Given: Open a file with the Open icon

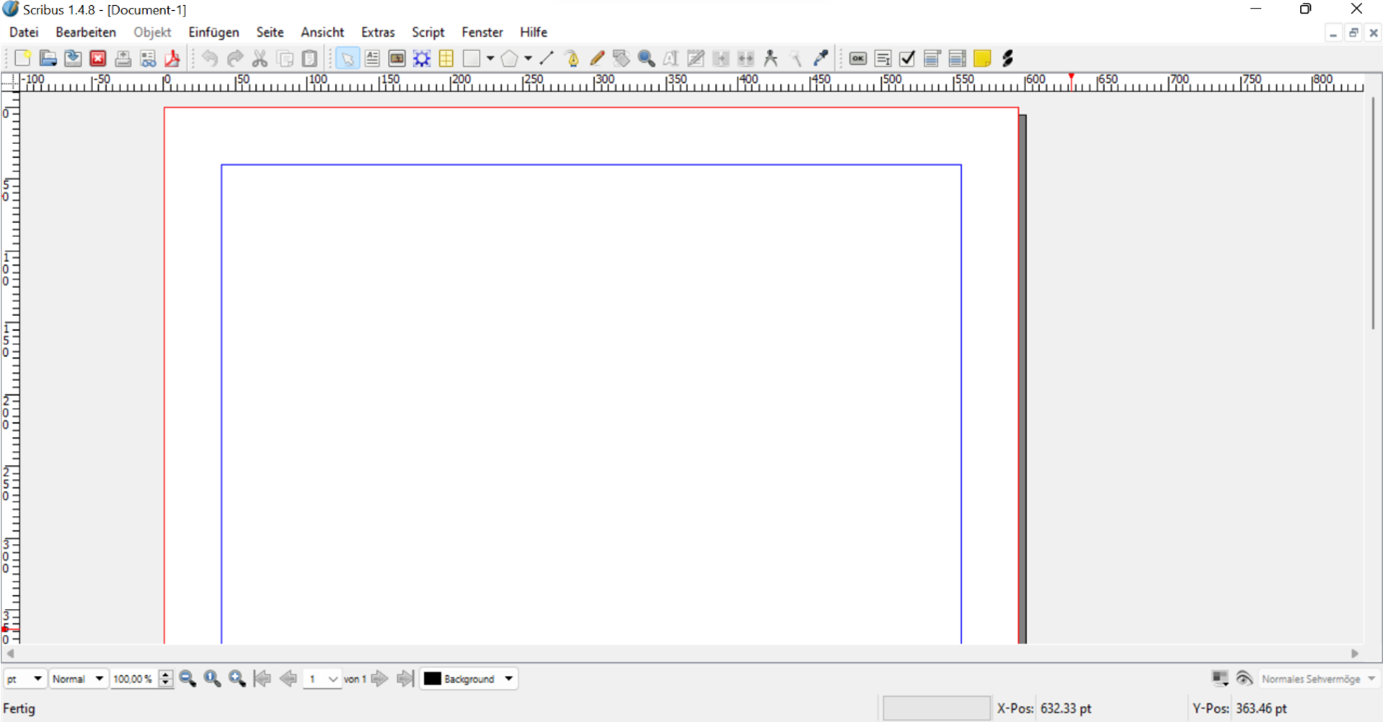Looking at the screenshot, I should [47, 59].
